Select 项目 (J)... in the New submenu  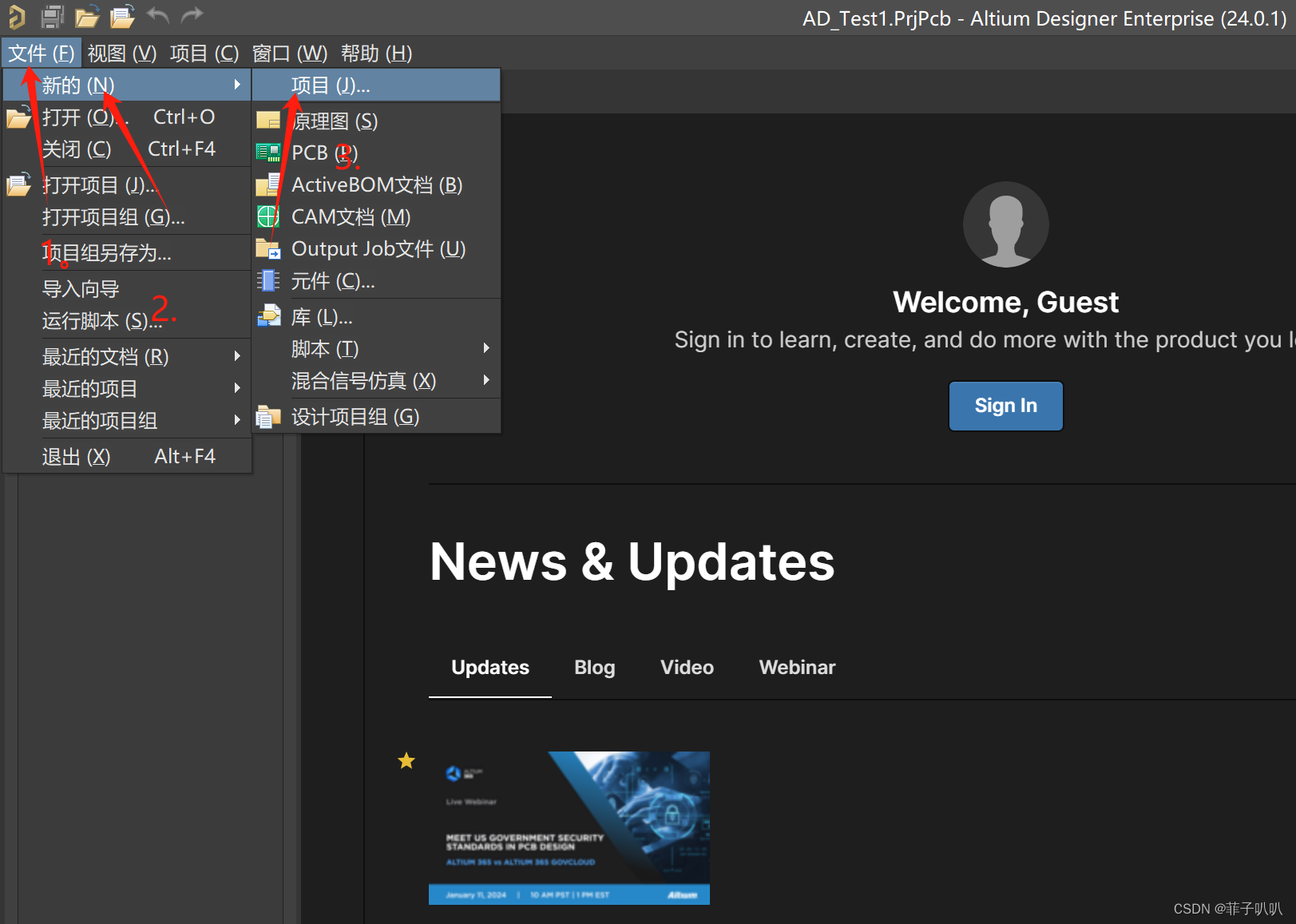click(x=376, y=85)
